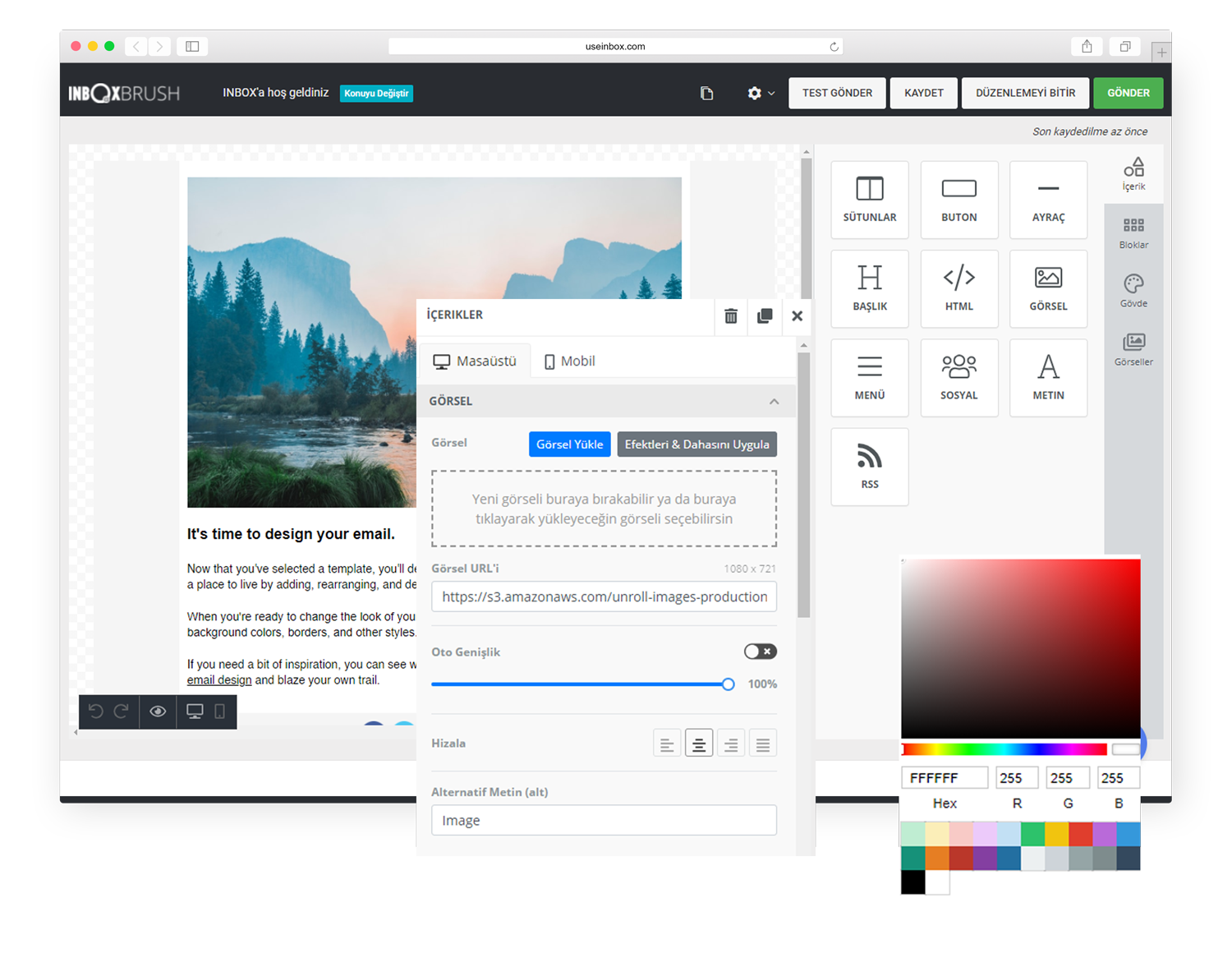Click the Görsel Yükle button
The width and height of the screenshot is (1232, 967).
pyautogui.click(x=569, y=444)
